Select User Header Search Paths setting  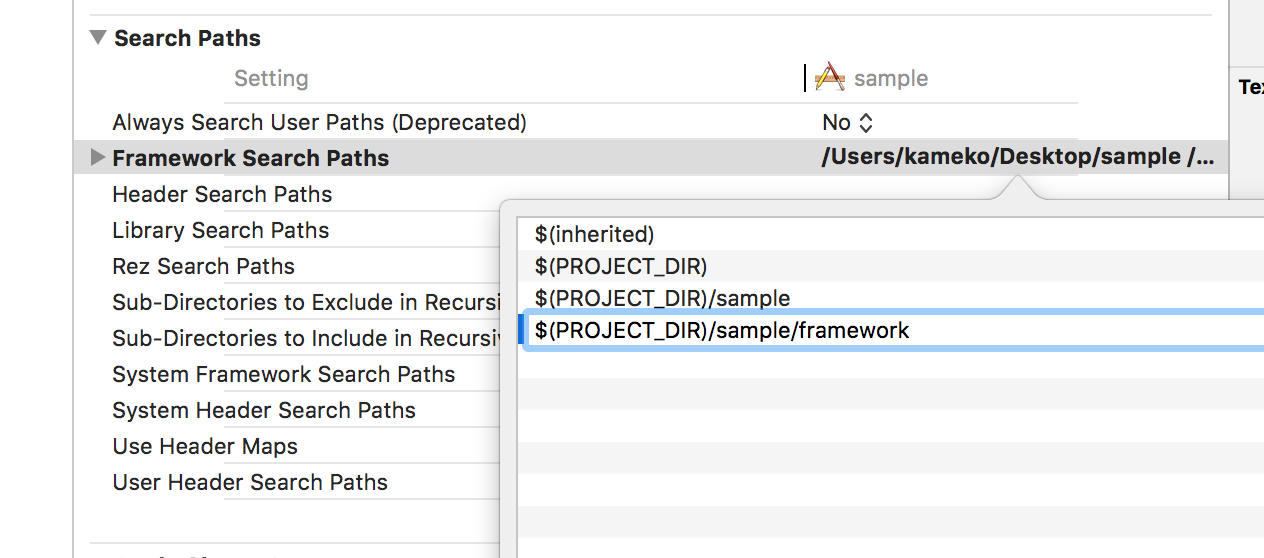[249, 483]
